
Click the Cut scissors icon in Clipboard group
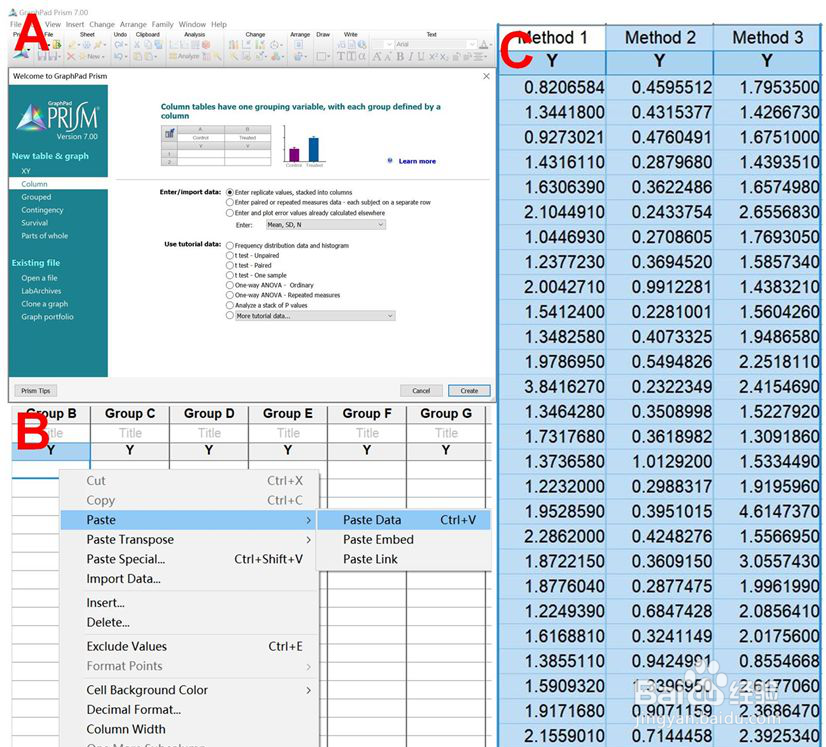pyautogui.click(x=137, y=45)
